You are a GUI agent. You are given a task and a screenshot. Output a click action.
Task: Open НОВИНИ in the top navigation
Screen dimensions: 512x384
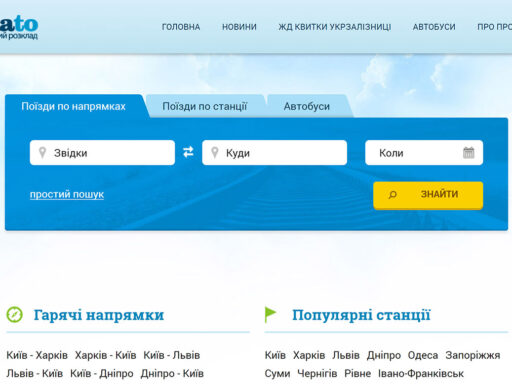(239, 27)
